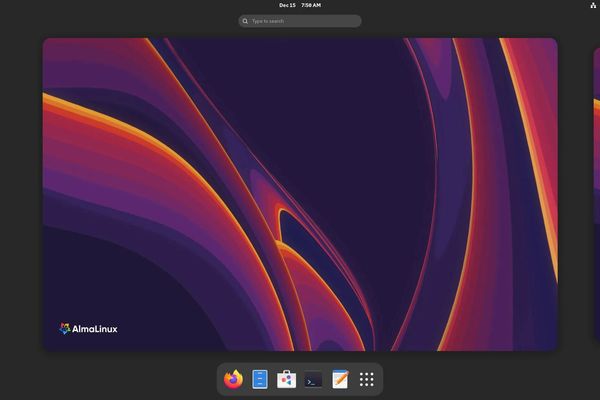Click empty dark area left of the dock
This screenshot has width=600, height=400.
pyautogui.click(x=120, y=378)
